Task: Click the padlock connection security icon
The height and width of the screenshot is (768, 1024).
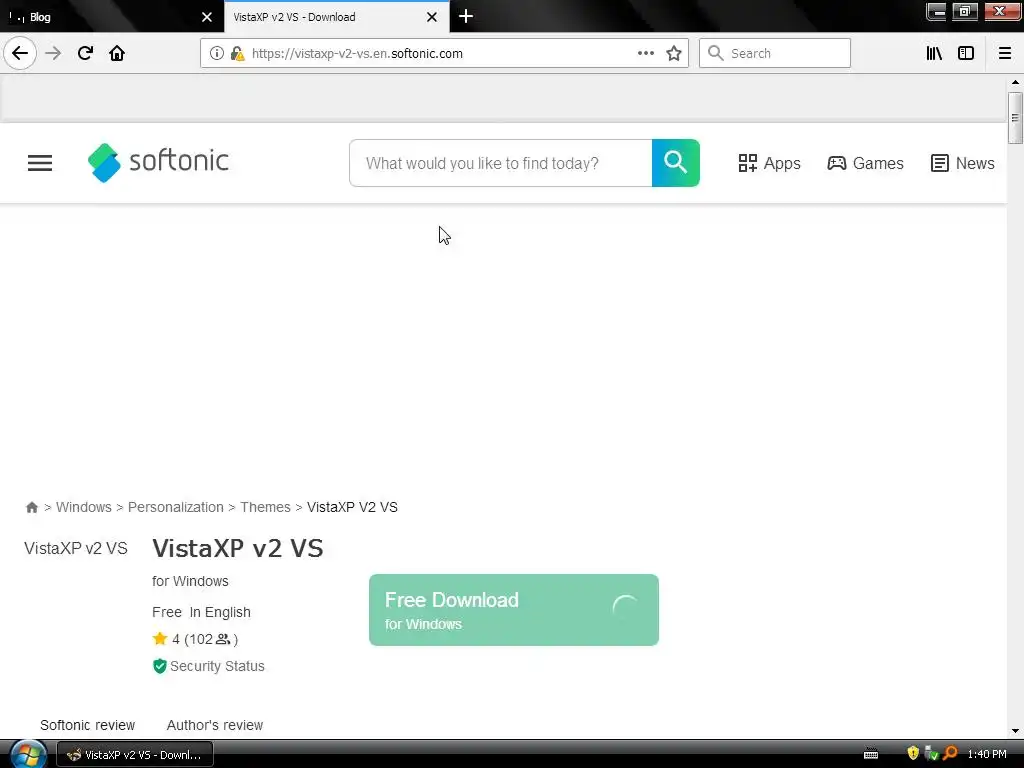Action: pyautogui.click(x=237, y=53)
